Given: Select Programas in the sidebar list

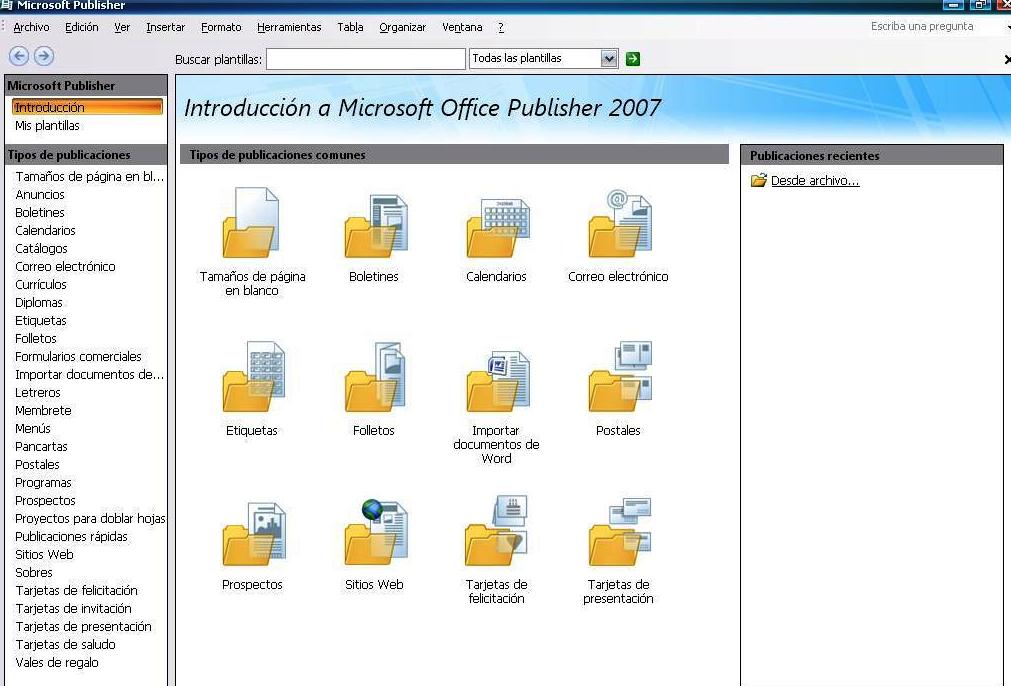Looking at the screenshot, I should point(43,483).
